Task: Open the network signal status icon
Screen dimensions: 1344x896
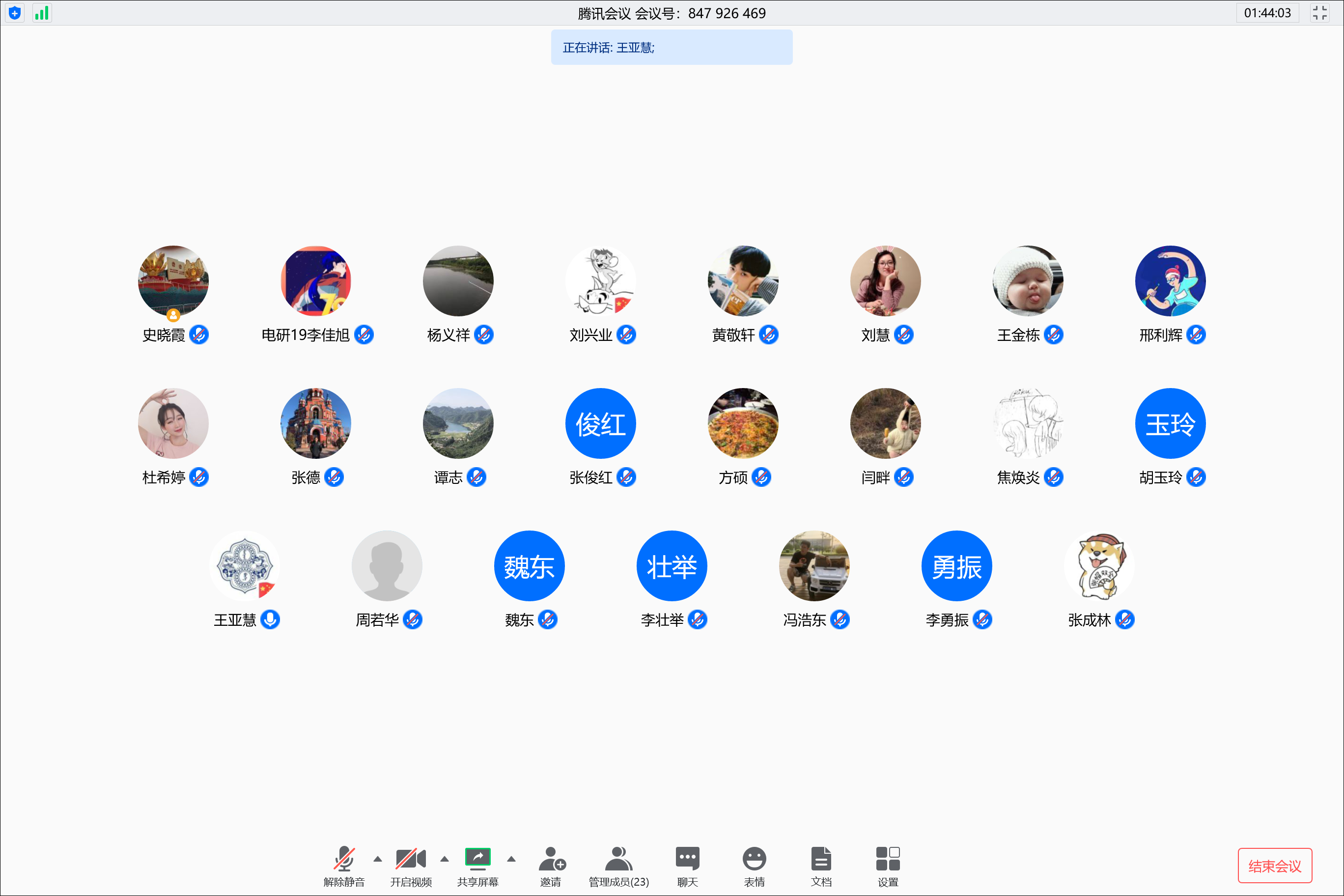Action: (x=42, y=13)
